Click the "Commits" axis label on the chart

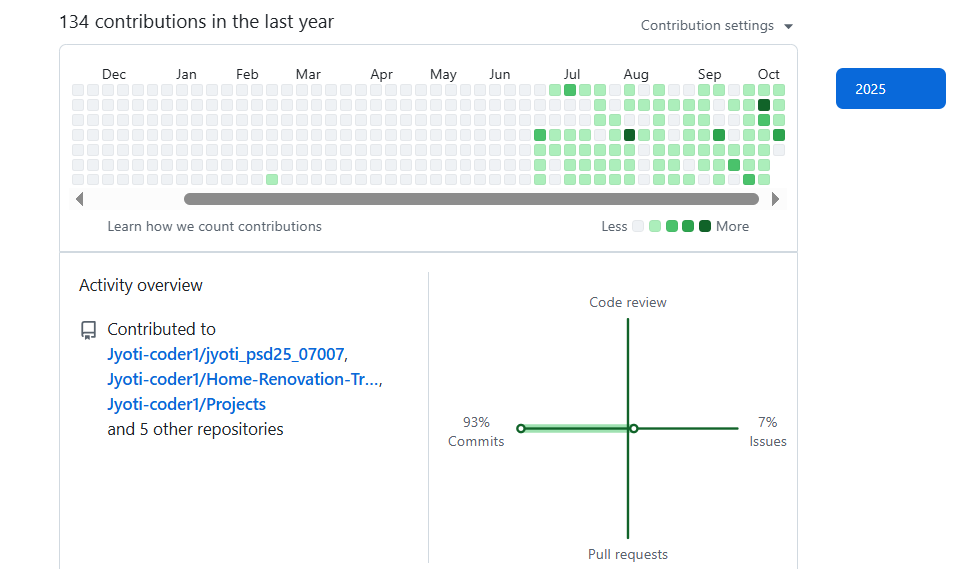(476, 441)
